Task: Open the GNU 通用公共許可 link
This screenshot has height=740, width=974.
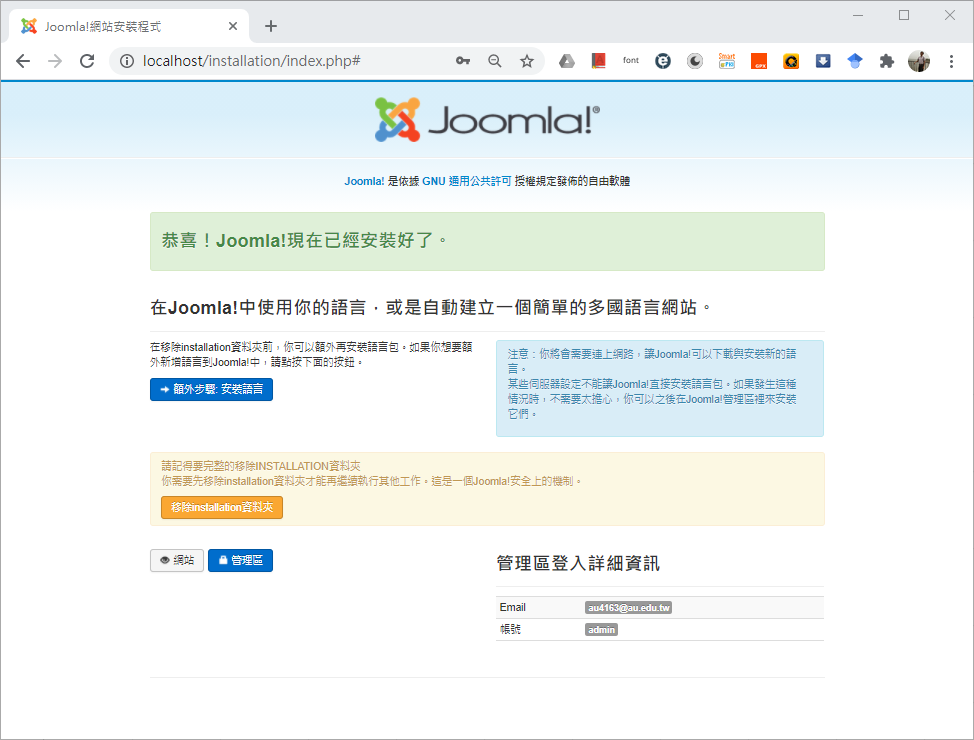Action: [x=467, y=181]
